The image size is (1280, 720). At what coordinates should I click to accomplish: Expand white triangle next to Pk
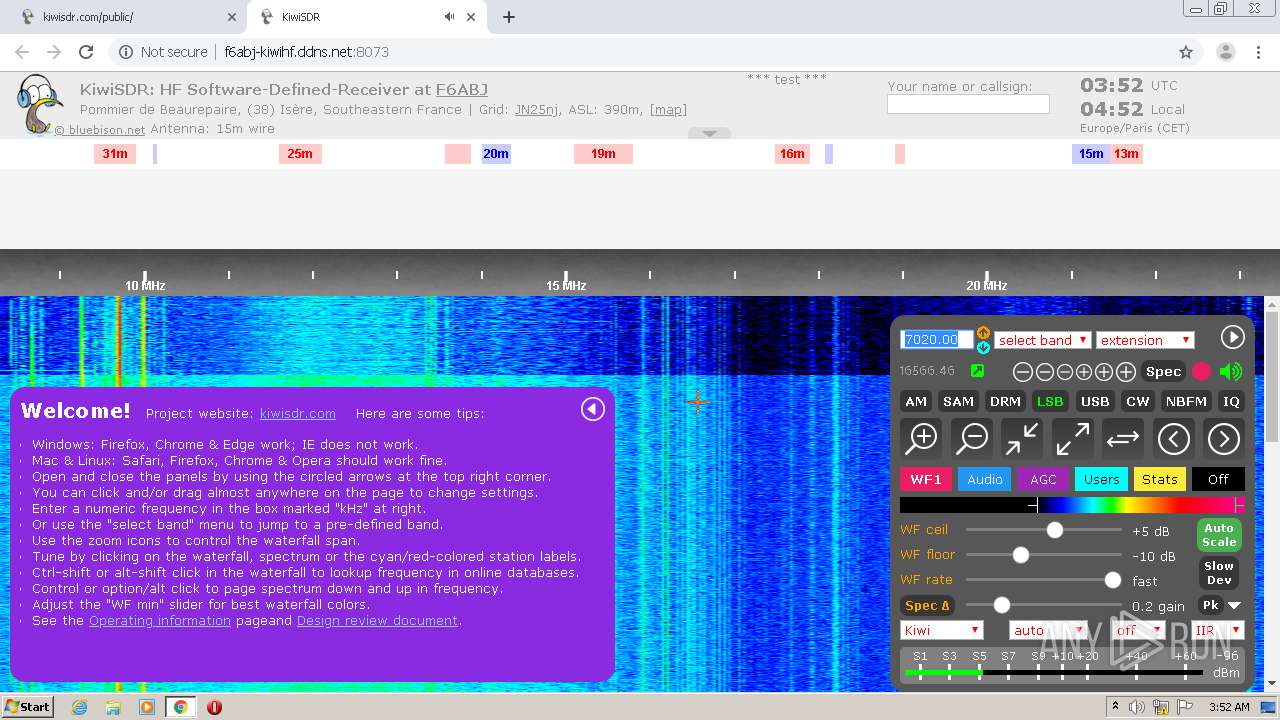point(1234,605)
